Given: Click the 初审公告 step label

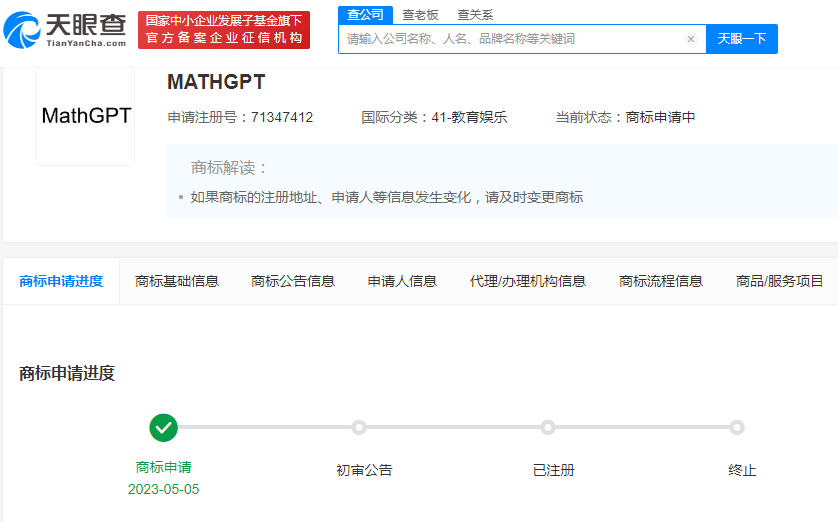Looking at the screenshot, I should click(x=364, y=470).
